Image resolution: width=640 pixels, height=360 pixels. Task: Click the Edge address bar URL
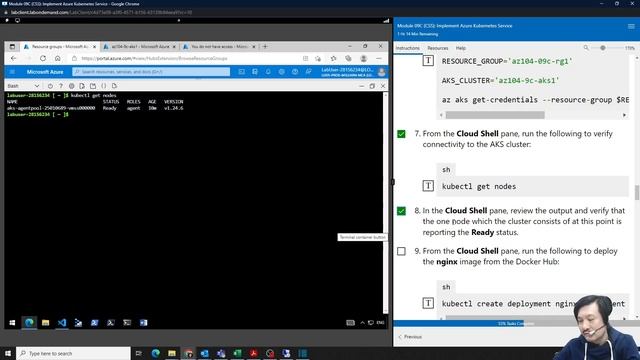click(x=154, y=58)
